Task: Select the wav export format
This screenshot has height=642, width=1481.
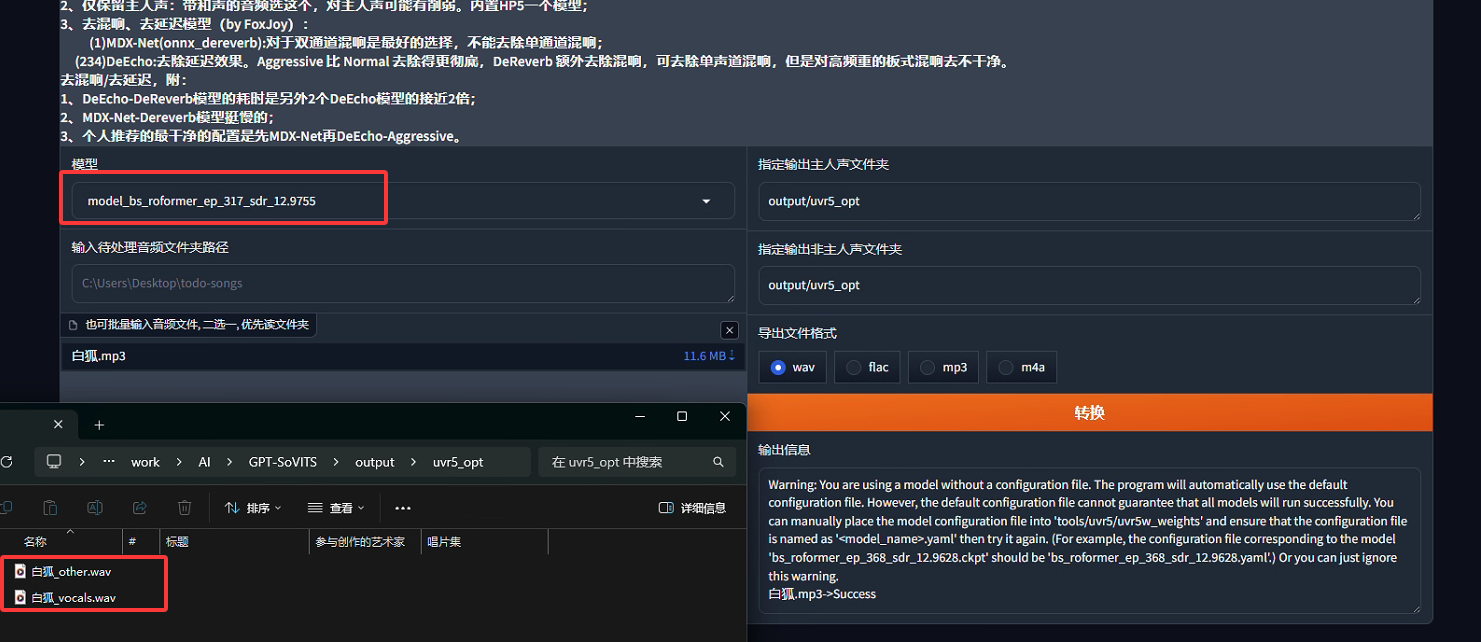Action: coord(792,367)
